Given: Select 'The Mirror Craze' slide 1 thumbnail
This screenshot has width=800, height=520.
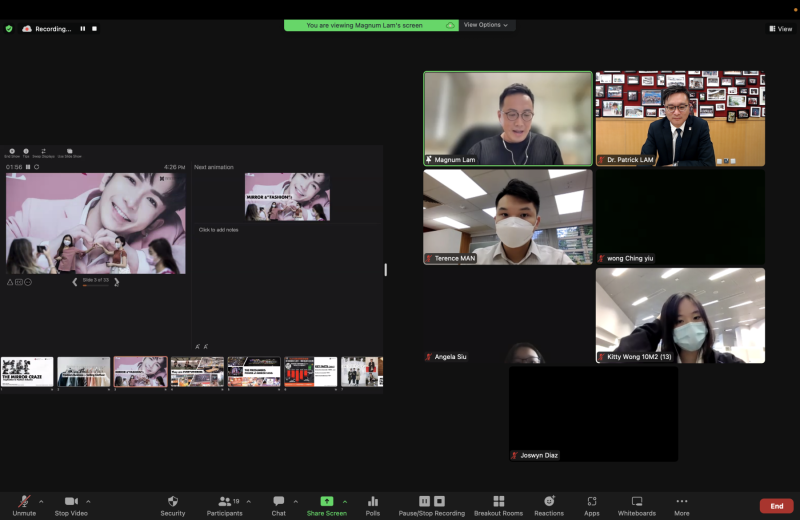Looking at the screenshot, I should click(x=27, y=372).
